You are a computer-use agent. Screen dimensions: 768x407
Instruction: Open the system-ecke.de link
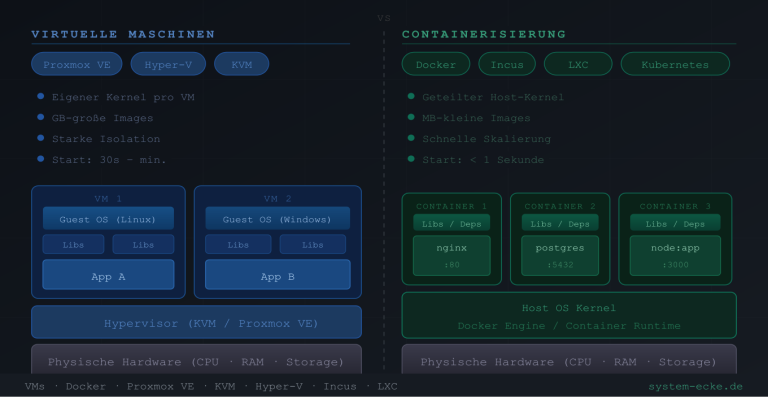click(696, 386)
